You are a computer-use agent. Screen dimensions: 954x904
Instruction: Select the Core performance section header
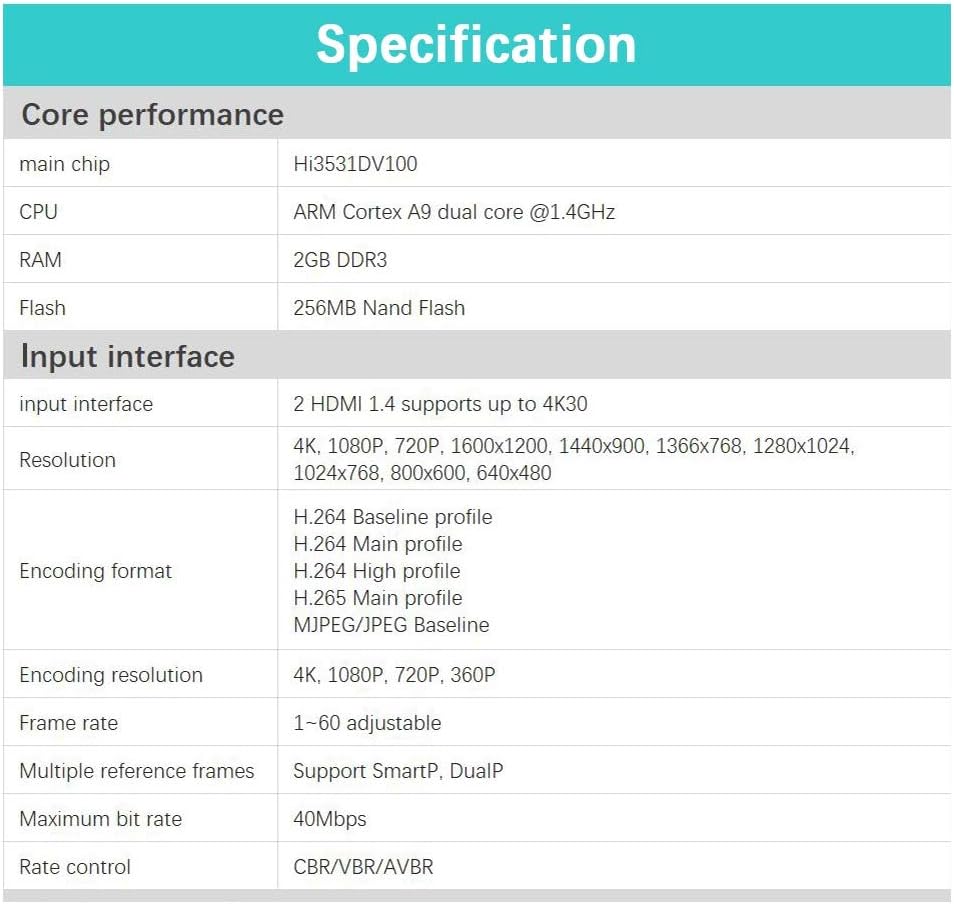click(152, 115)
